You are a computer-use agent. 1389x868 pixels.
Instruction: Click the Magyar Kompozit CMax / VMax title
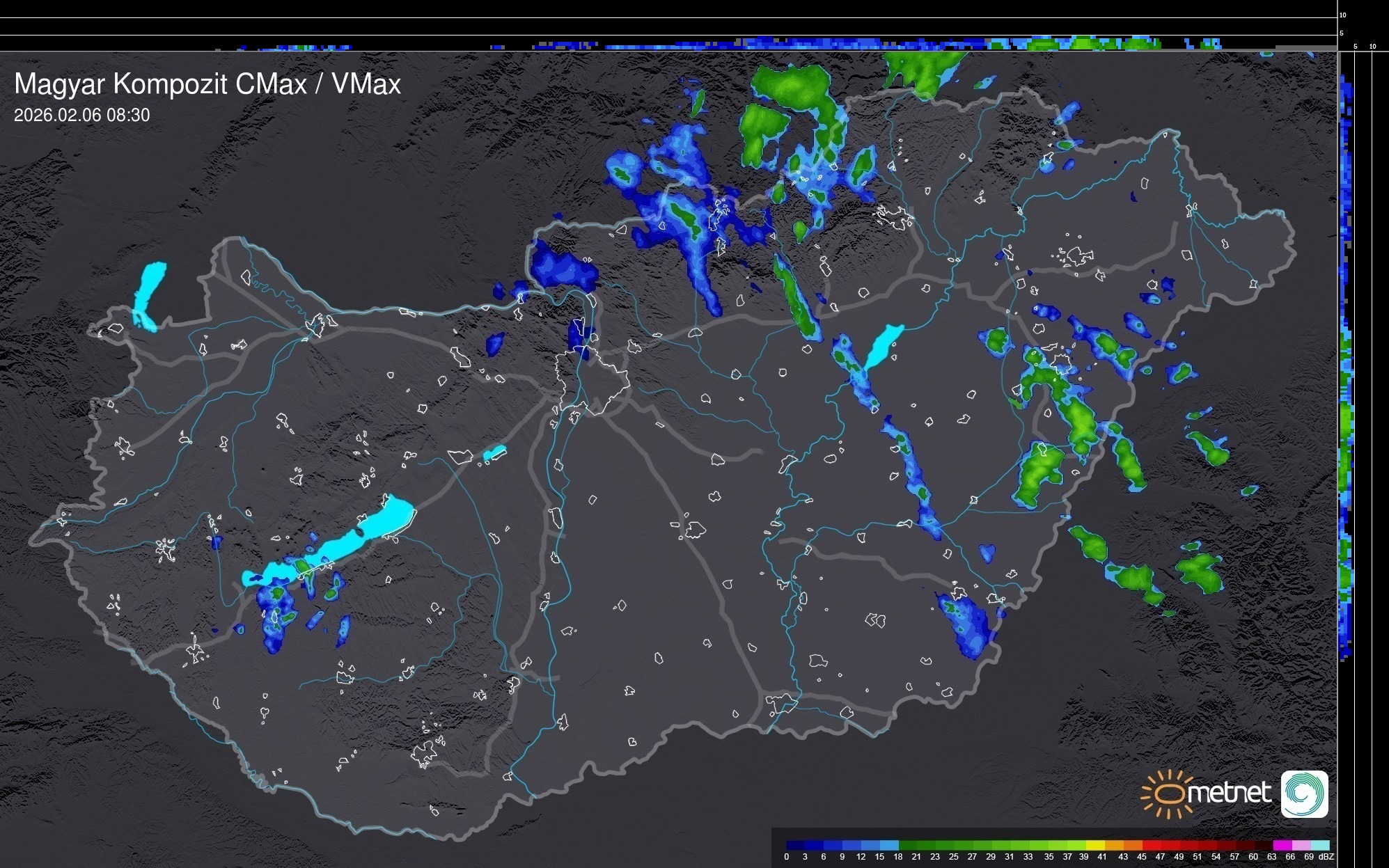pyautogui.click(x=207, y=84)
